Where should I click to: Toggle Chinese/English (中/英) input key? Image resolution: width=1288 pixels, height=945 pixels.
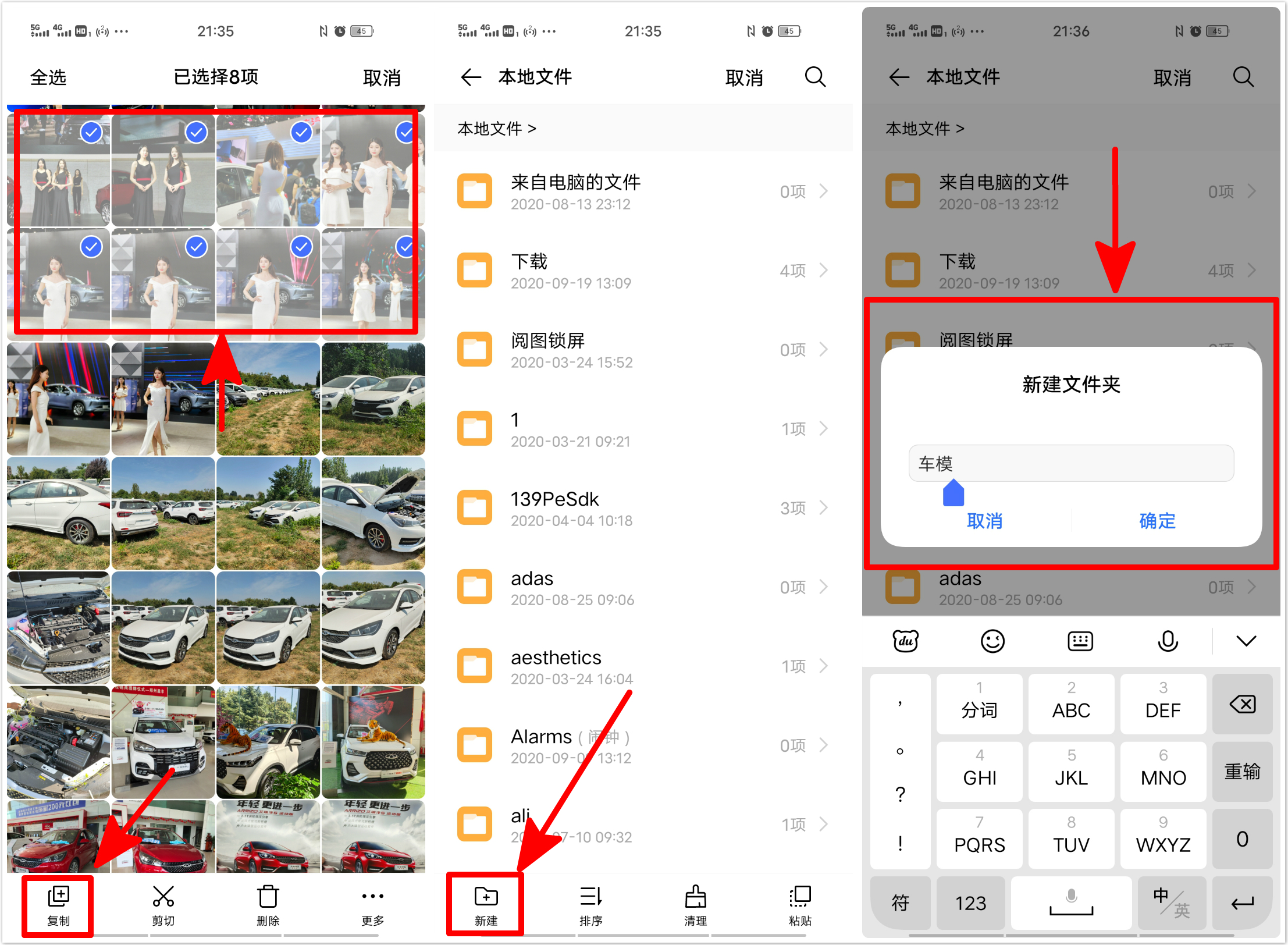(1171, 903)
